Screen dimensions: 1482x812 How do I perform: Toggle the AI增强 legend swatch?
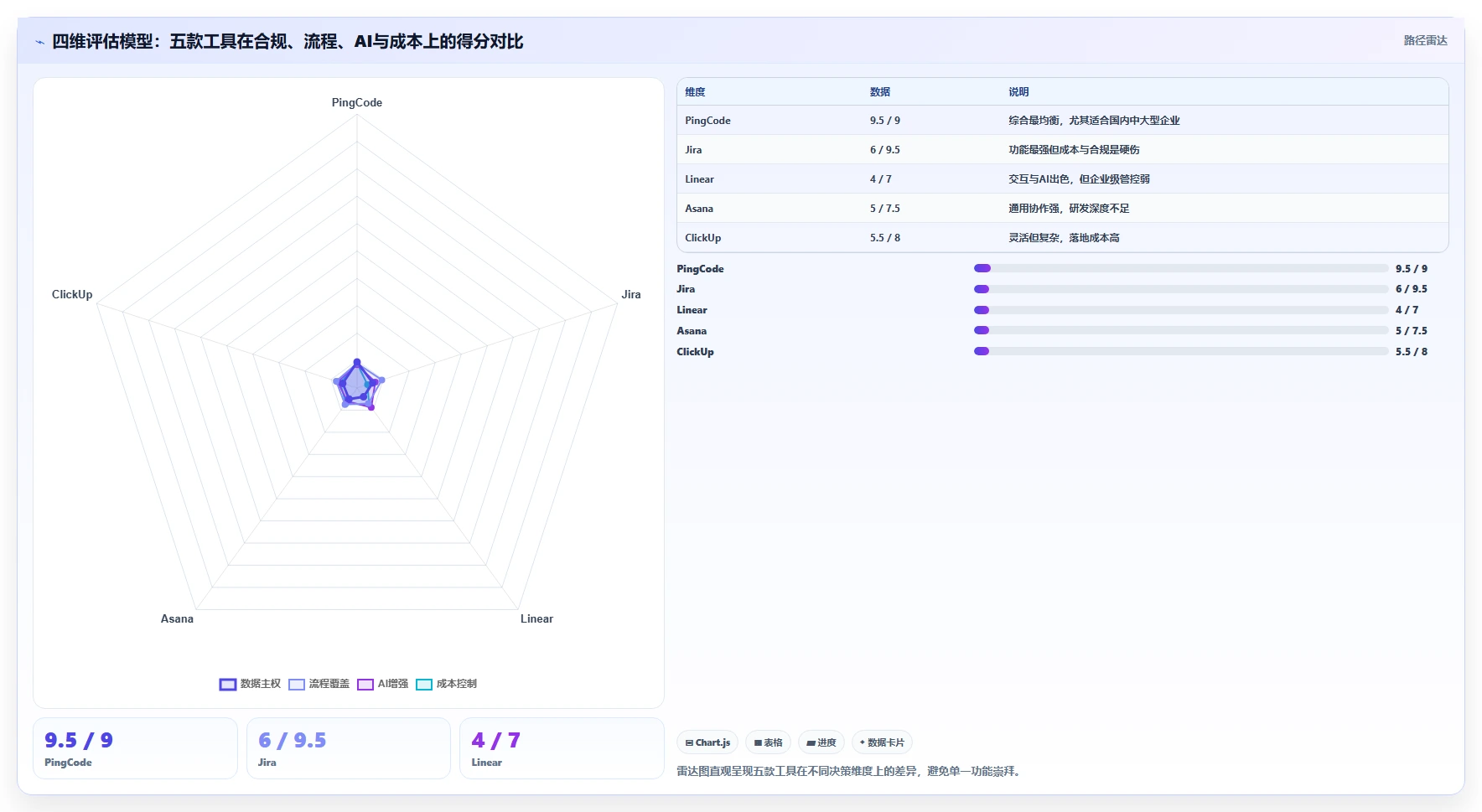point(365,685)
